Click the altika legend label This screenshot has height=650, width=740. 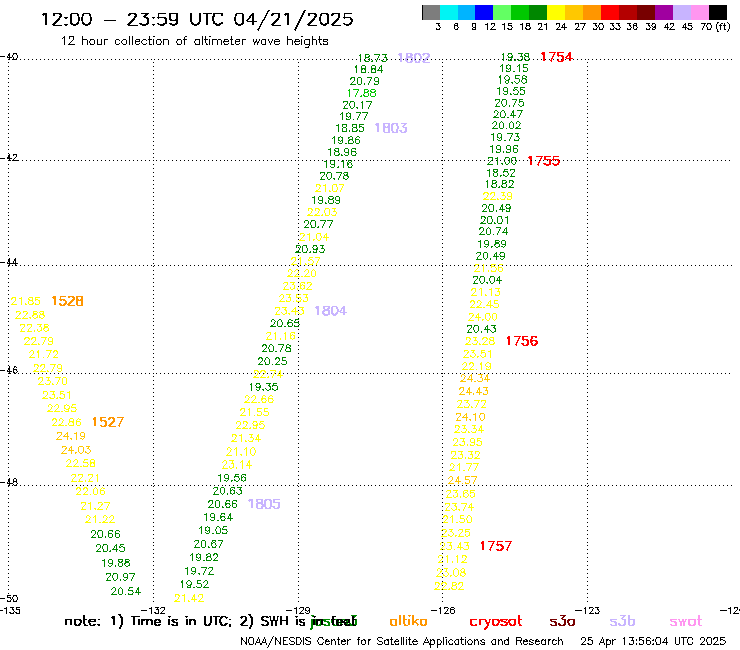point(408,621)
